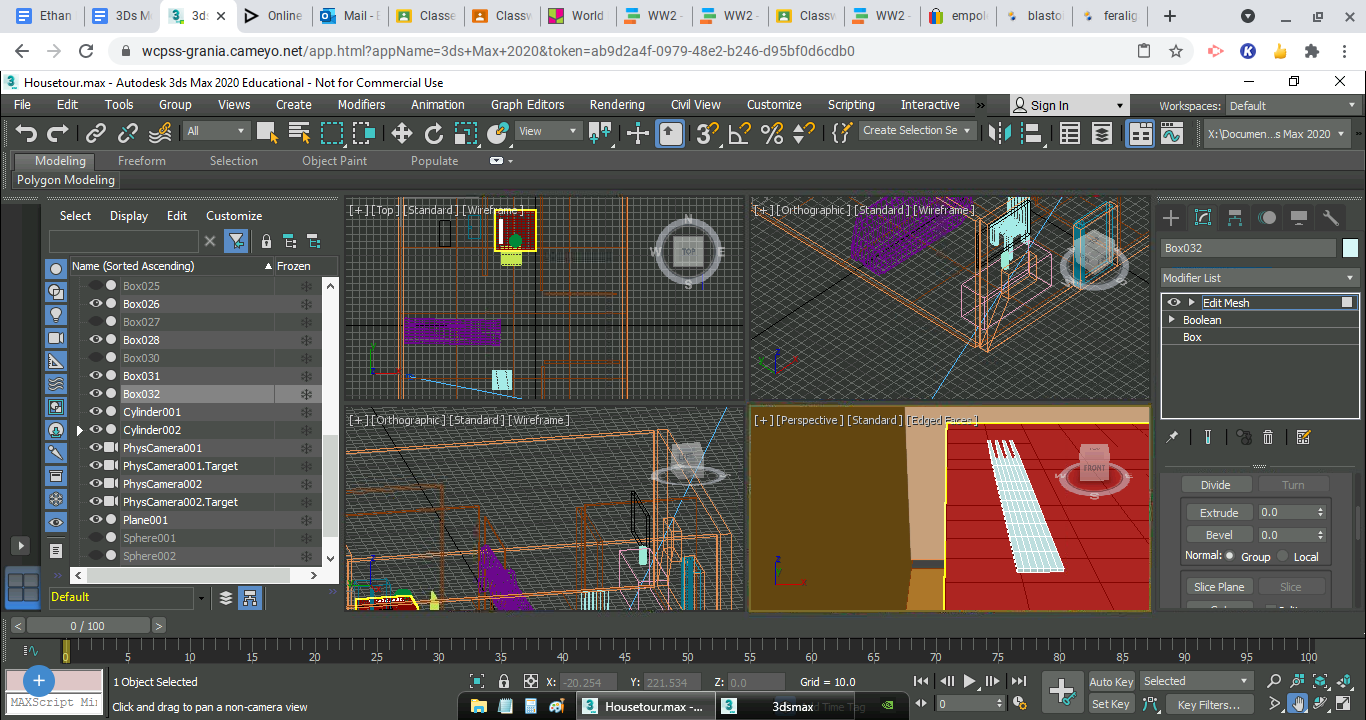Open the scene explorer Display menu
Viewport: 1366px width, 720px height.
(129, 216)
